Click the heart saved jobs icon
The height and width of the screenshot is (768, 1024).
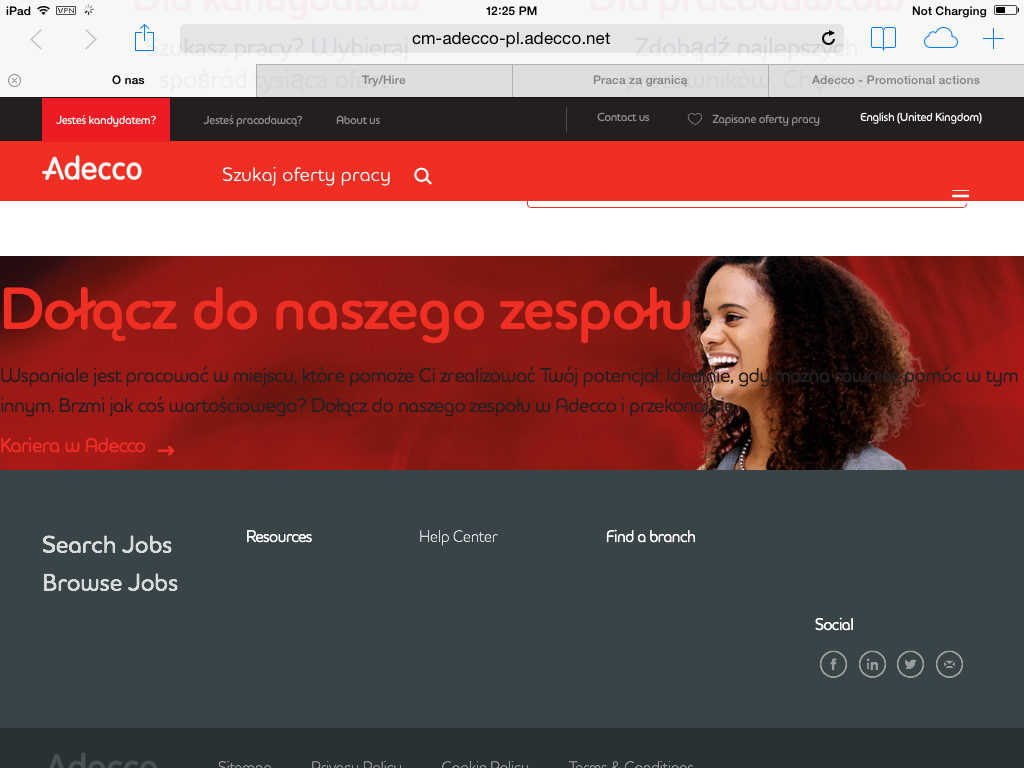(x=695, y=119)
